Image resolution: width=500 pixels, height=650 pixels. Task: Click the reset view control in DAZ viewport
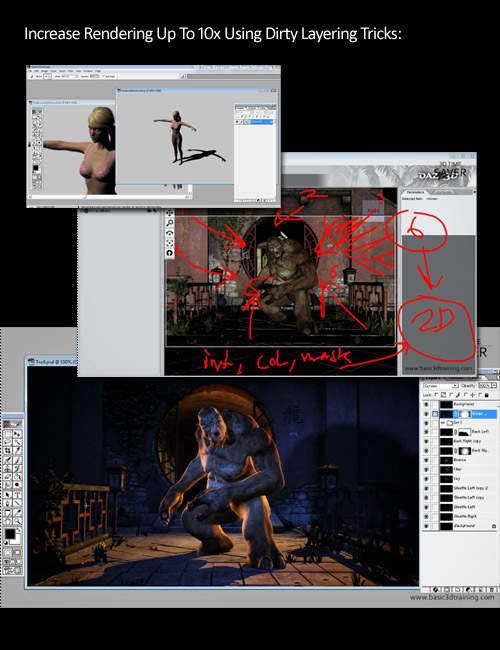tap(170, 253)
